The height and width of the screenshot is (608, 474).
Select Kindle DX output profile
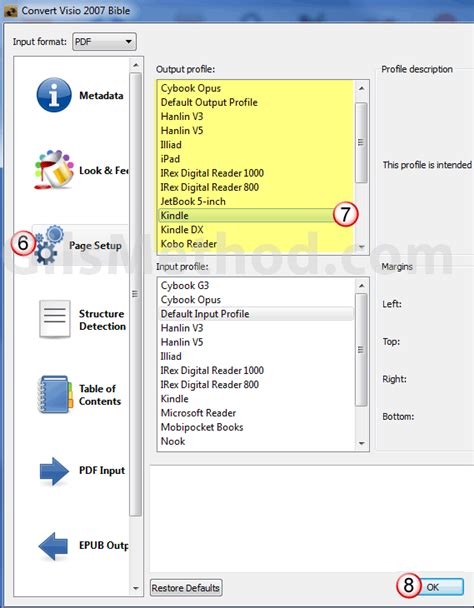pos(256,230)
